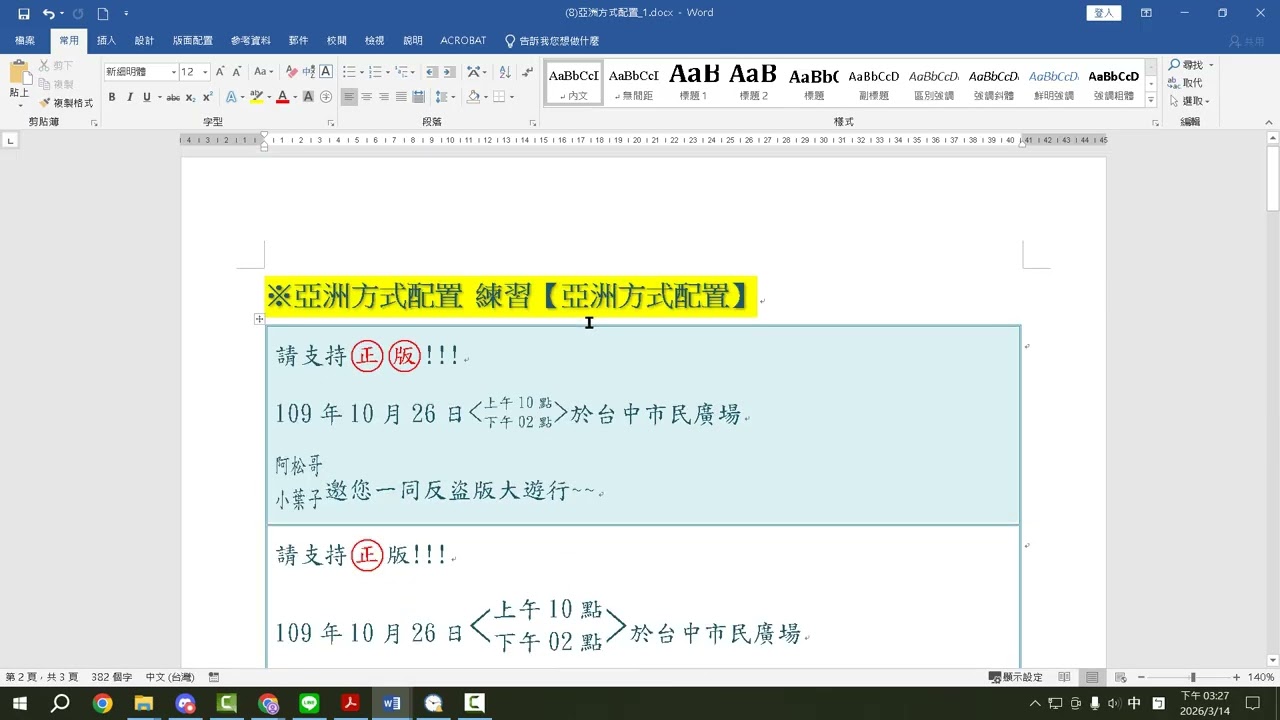Apply the 標題 1 heading style
Screen dimensions: 1280x720
click(x=693, y=83)
